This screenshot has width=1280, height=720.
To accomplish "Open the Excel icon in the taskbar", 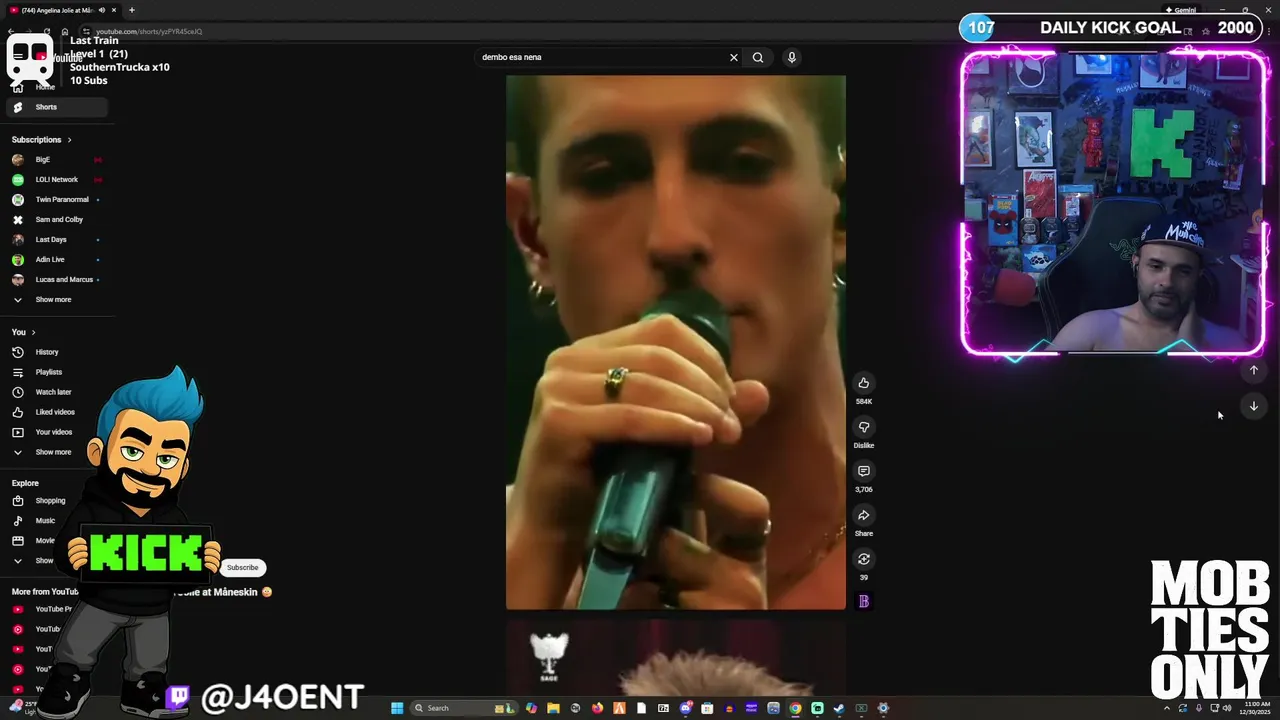I will coord(861,708).
